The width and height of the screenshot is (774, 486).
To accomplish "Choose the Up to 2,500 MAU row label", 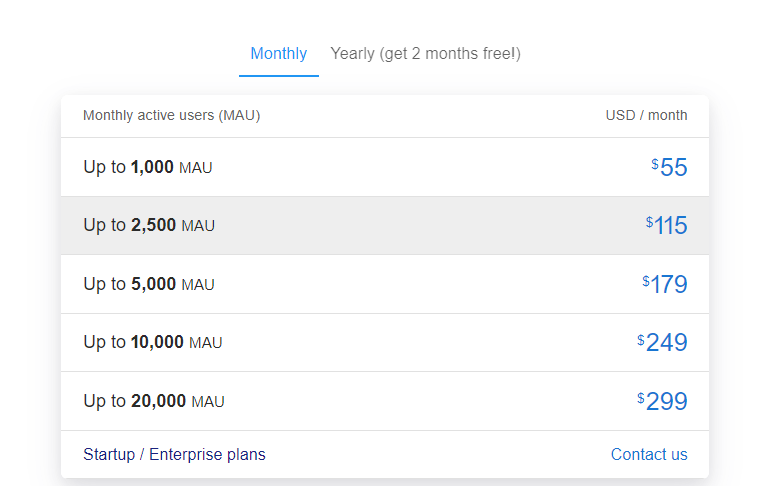I will 149,225.
